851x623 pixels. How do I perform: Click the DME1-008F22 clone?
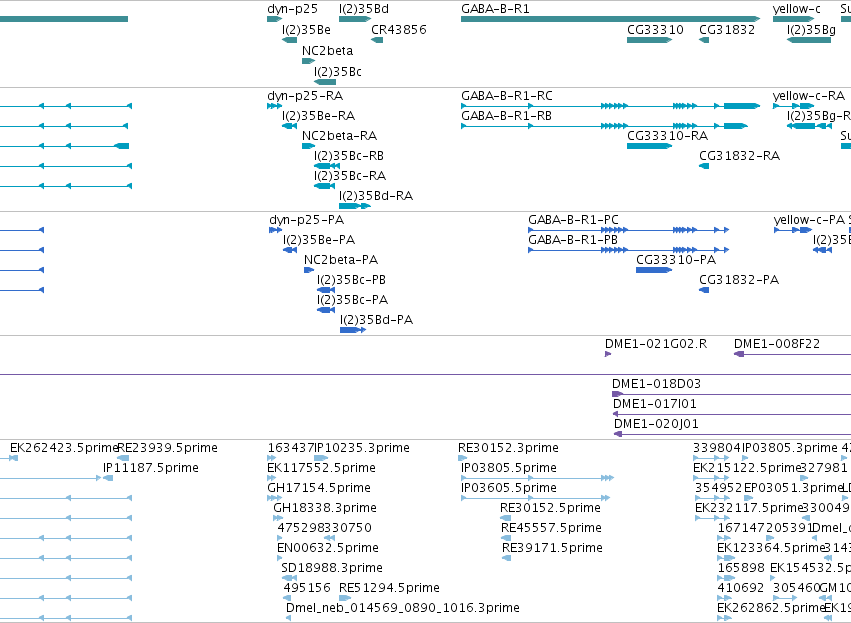pyautogui.click(x=792, y=354)
